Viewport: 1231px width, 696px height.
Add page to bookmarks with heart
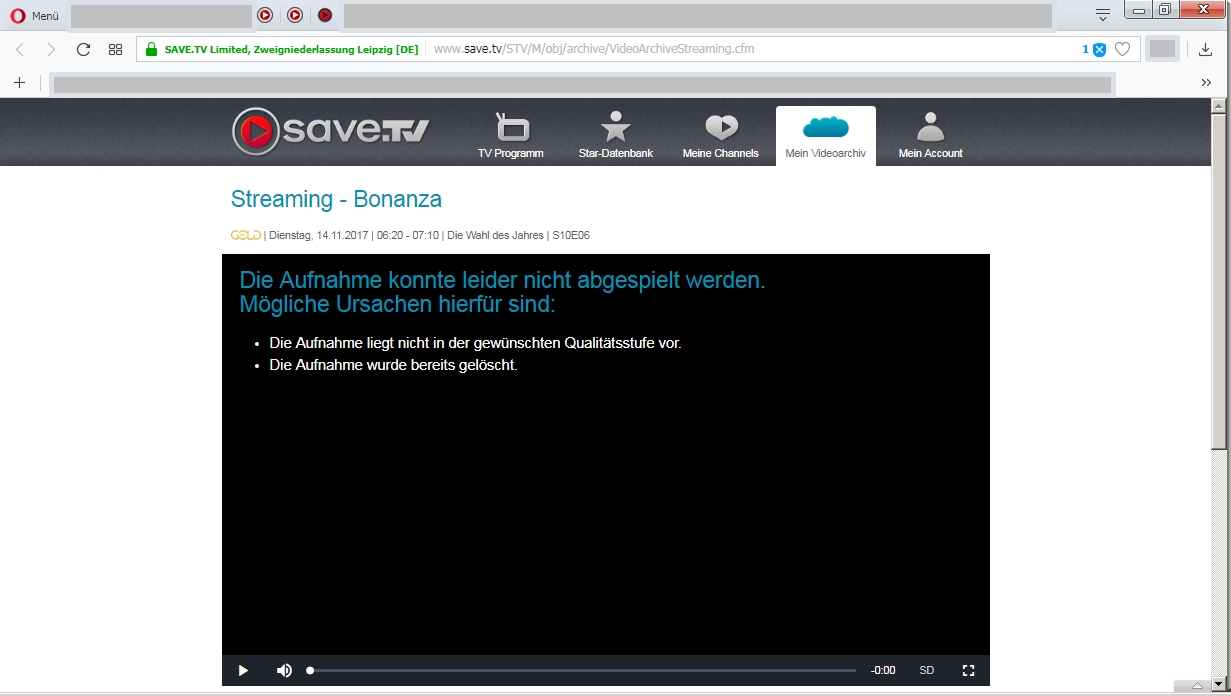(1122, 49)
